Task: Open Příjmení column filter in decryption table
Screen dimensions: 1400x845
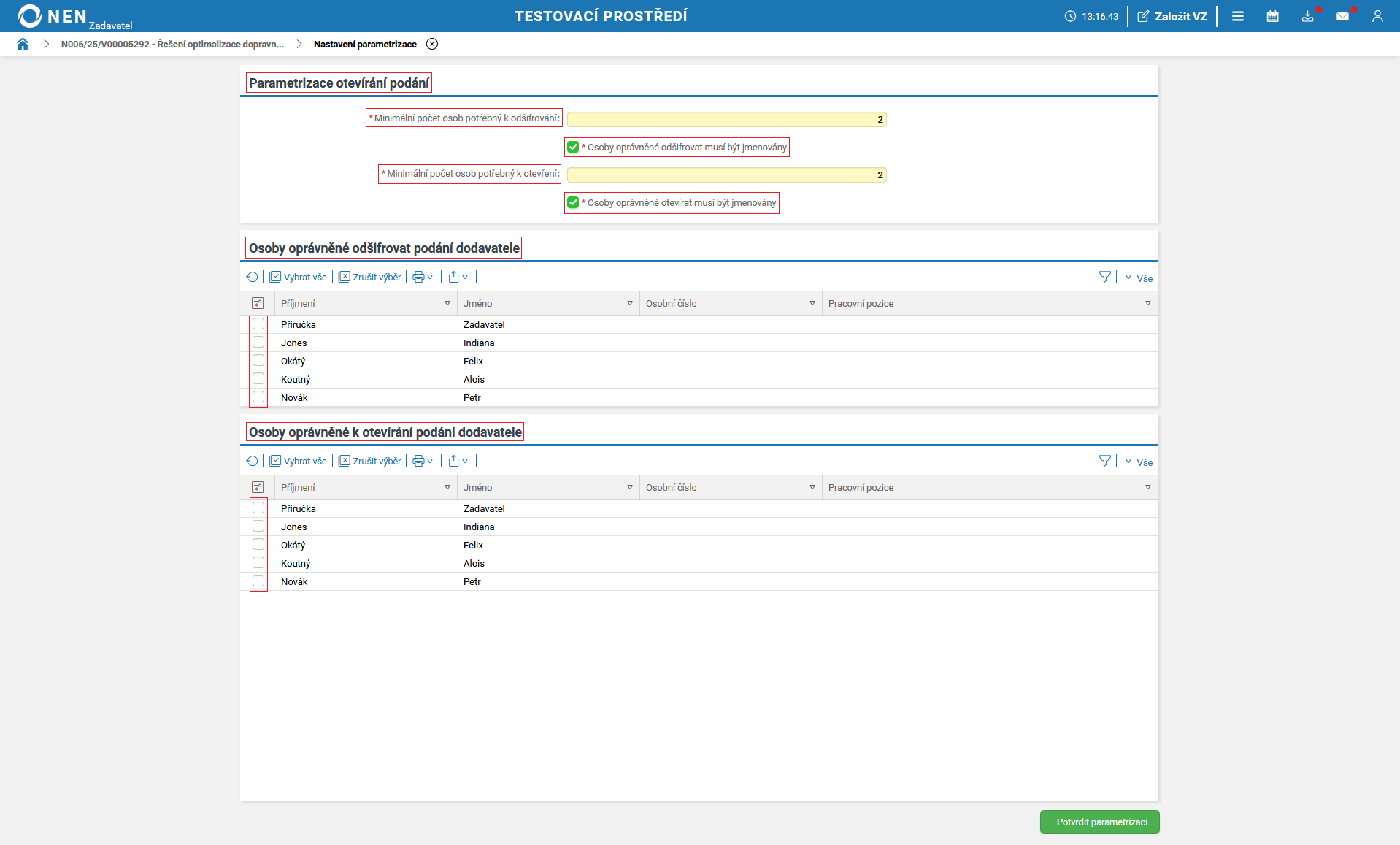Action: coord(447,303)
